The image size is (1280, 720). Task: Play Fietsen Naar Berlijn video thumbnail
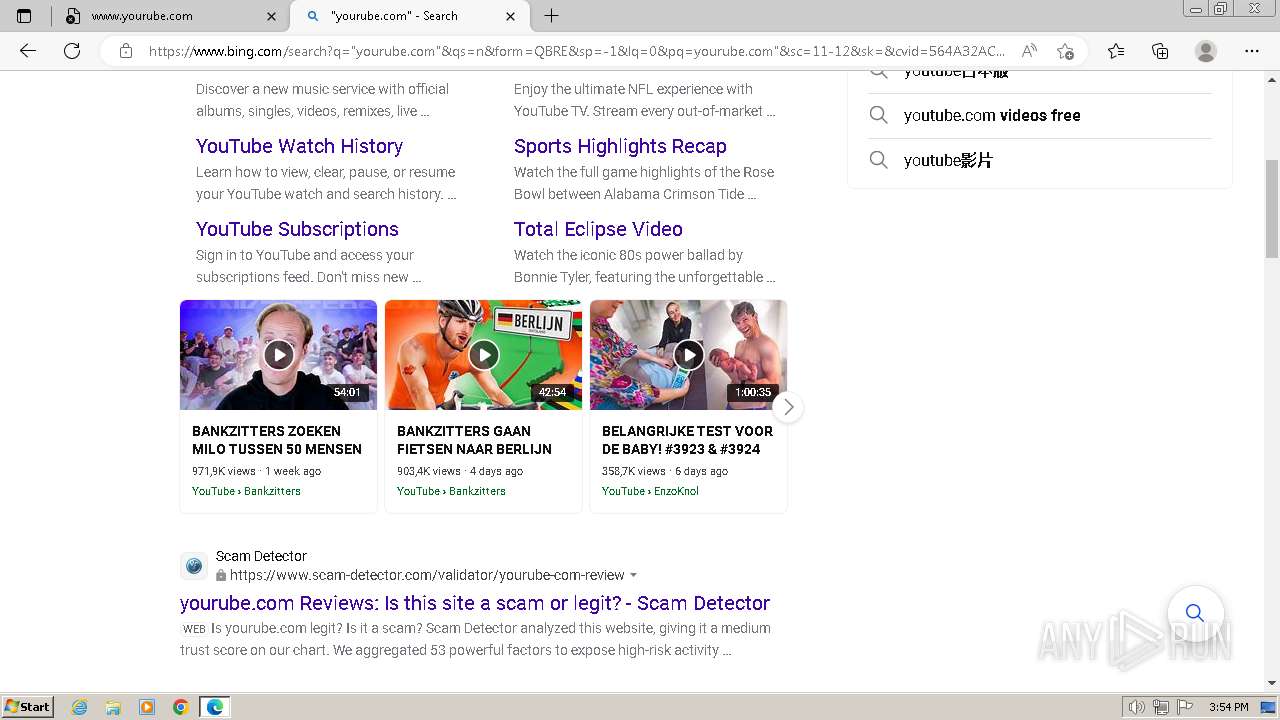pos(483,355)
